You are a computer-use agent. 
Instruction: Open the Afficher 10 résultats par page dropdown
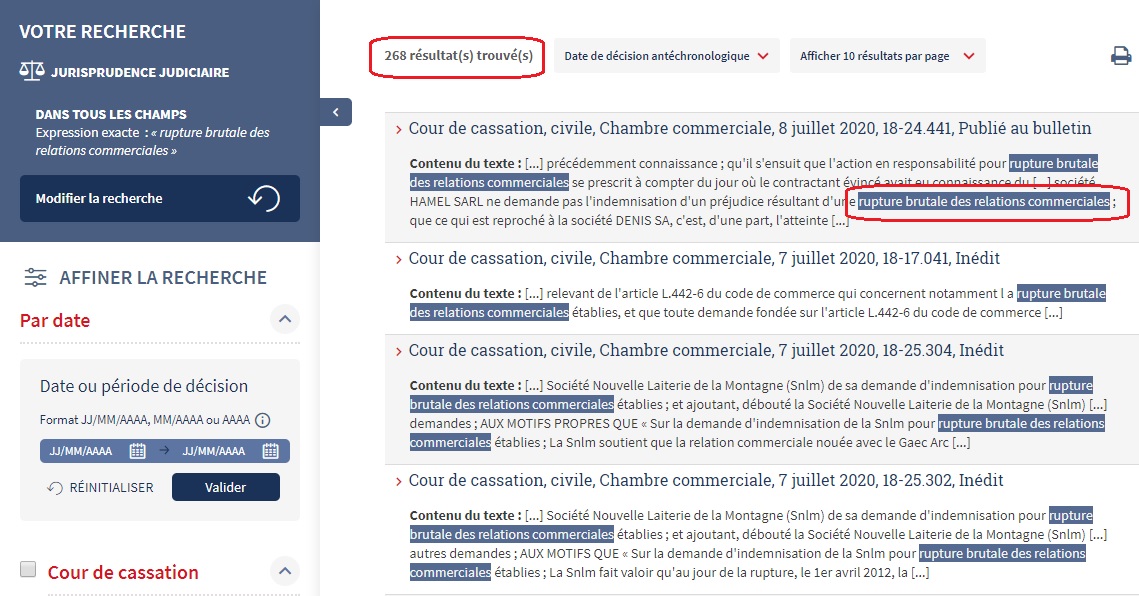(887, 56)
